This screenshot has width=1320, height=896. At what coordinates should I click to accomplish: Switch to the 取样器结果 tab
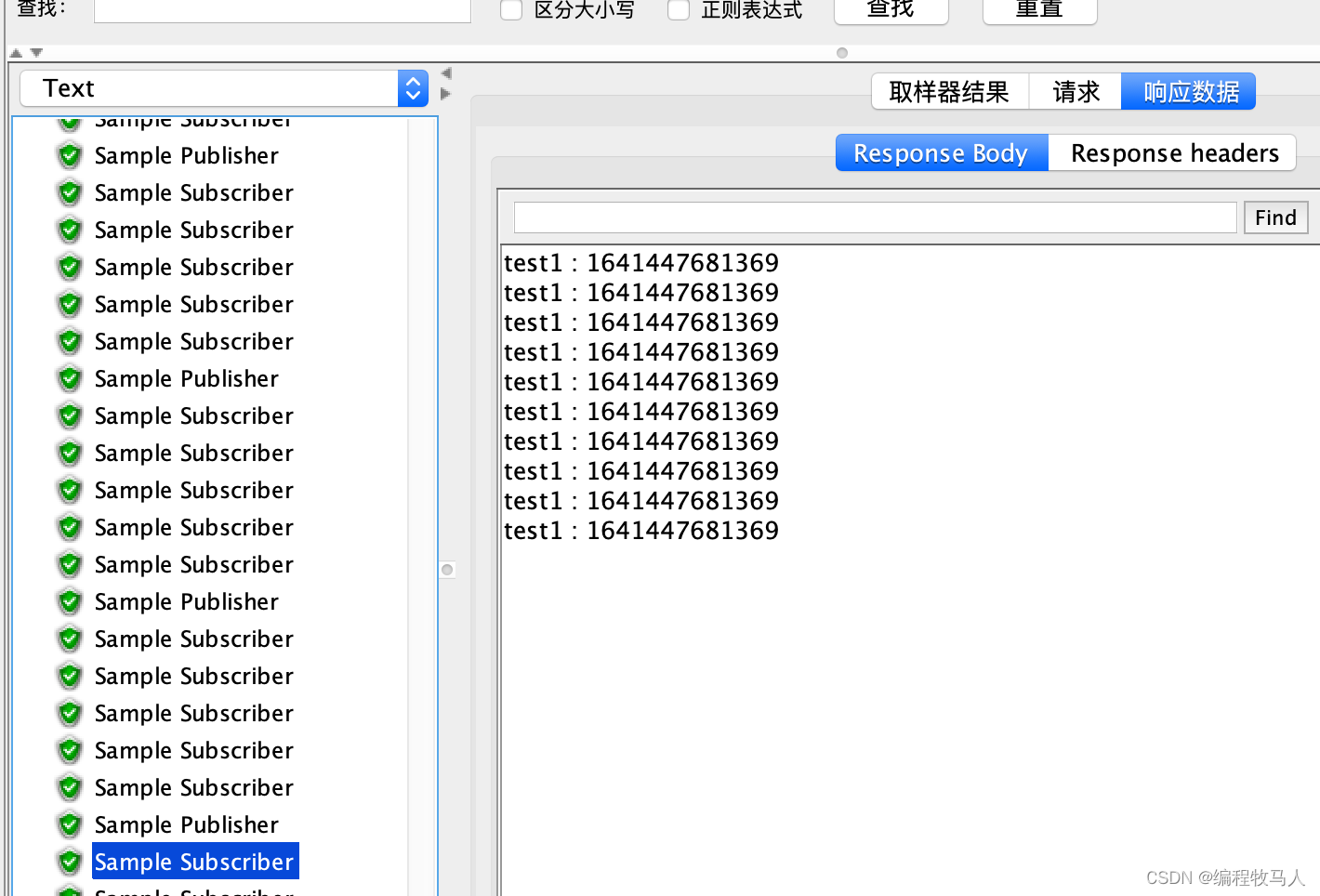[x=950, y=91]
